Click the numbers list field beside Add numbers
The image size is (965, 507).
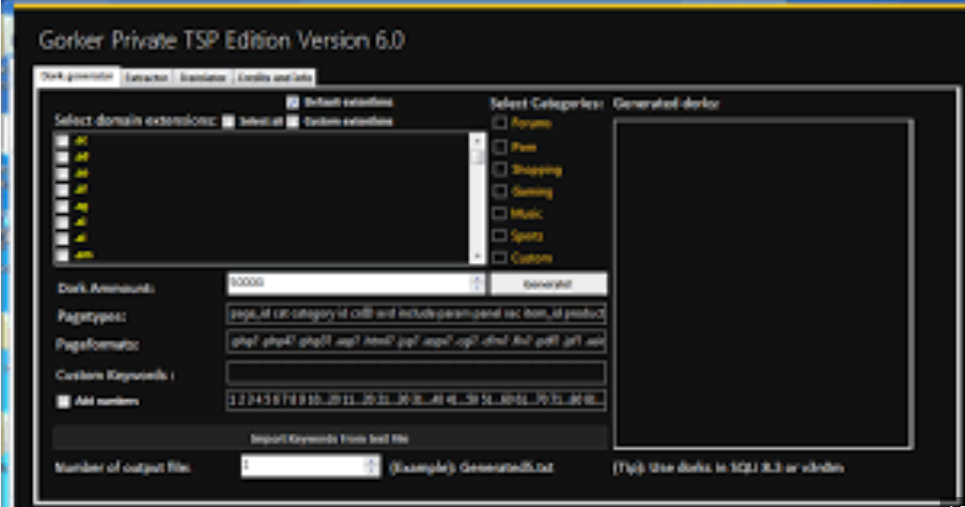416,400
